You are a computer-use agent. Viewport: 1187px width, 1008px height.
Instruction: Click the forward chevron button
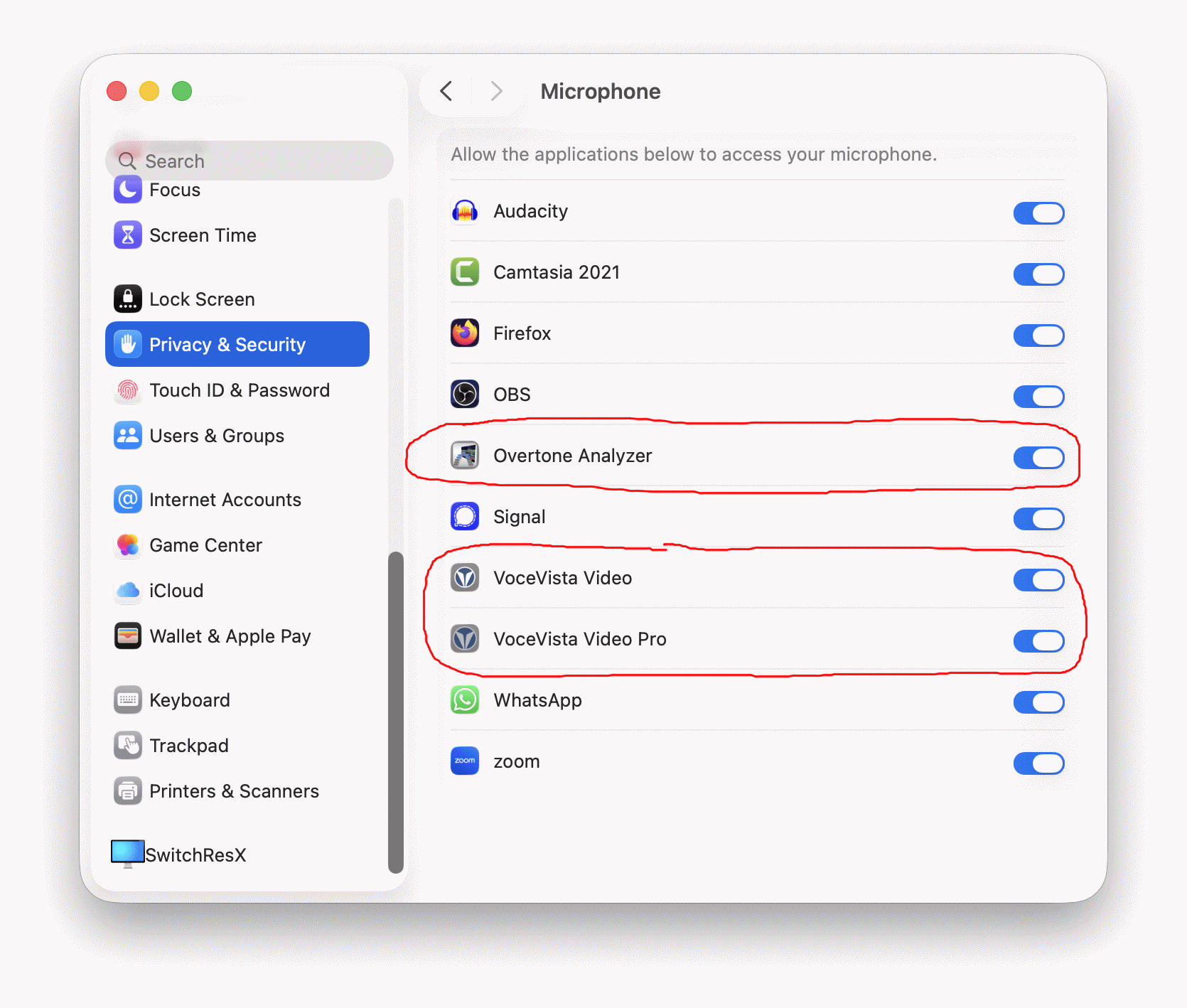[496, 92]
